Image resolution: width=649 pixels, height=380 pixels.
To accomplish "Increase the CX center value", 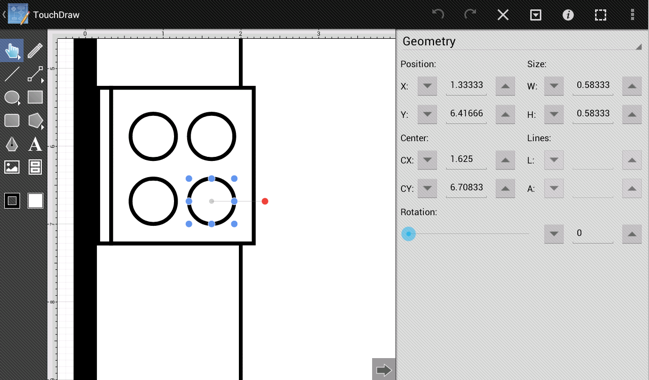I will tap(505, 160).
